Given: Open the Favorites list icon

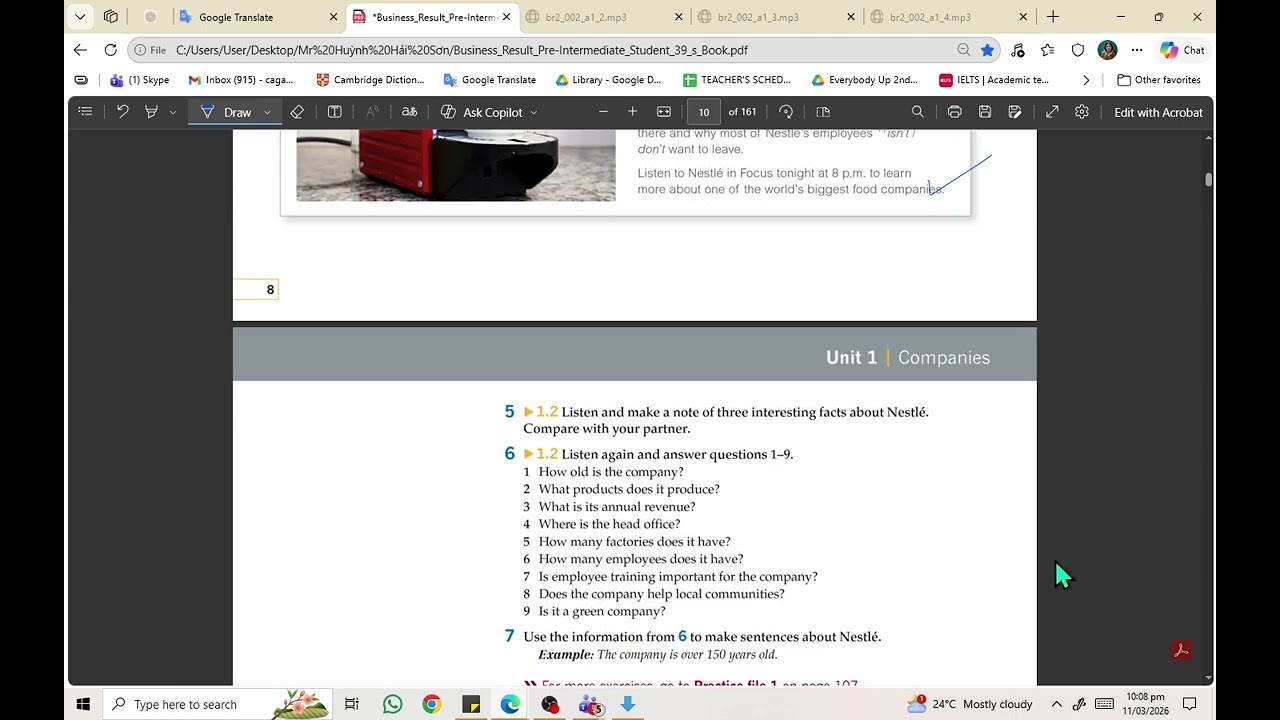Looking at the screenshot, I should tap(1047, 50).
